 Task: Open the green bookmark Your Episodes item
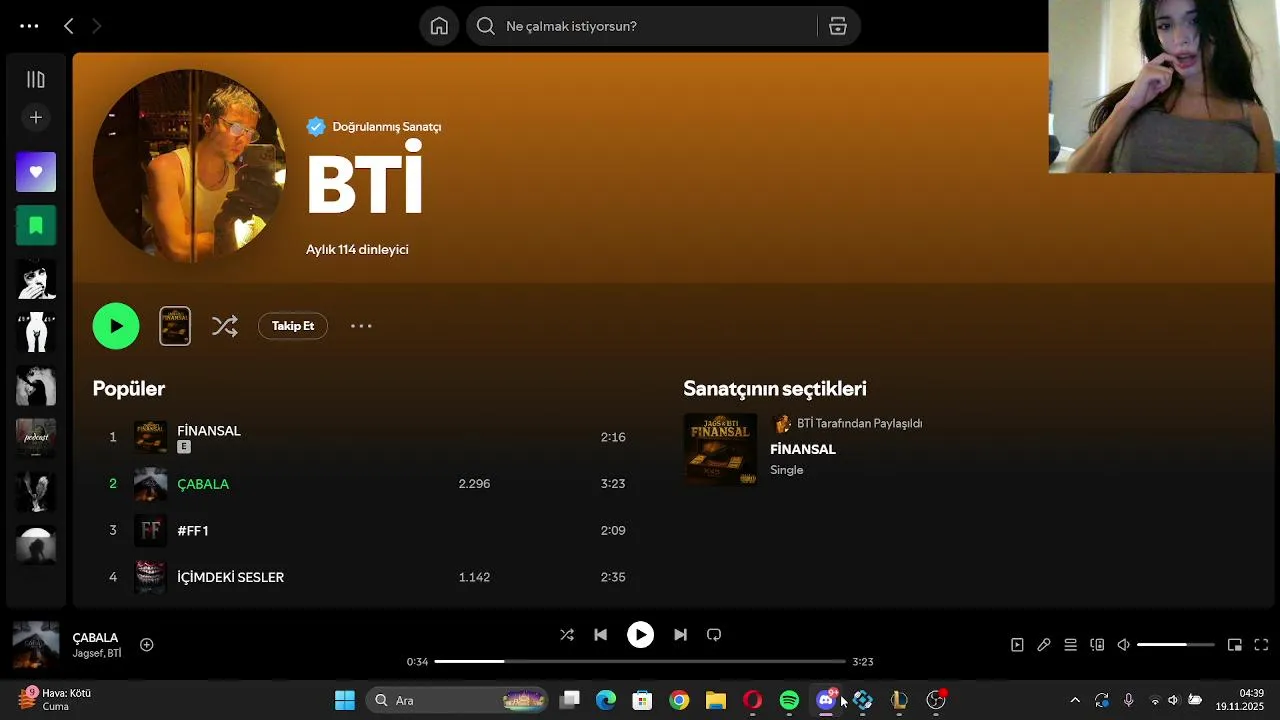pos(36,225)
